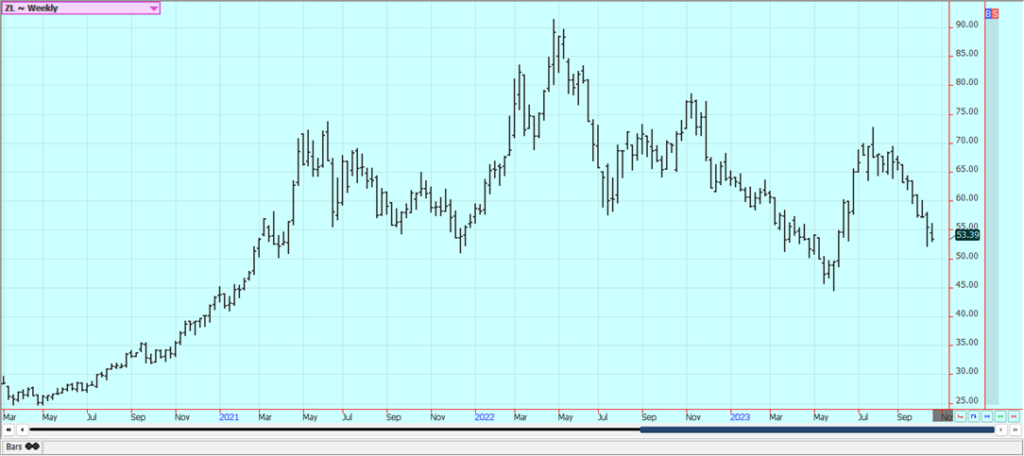Click the dark blue time scrollbar thumb
The height and width of the screenshot is (456, 1024).
tap(817, 430)
